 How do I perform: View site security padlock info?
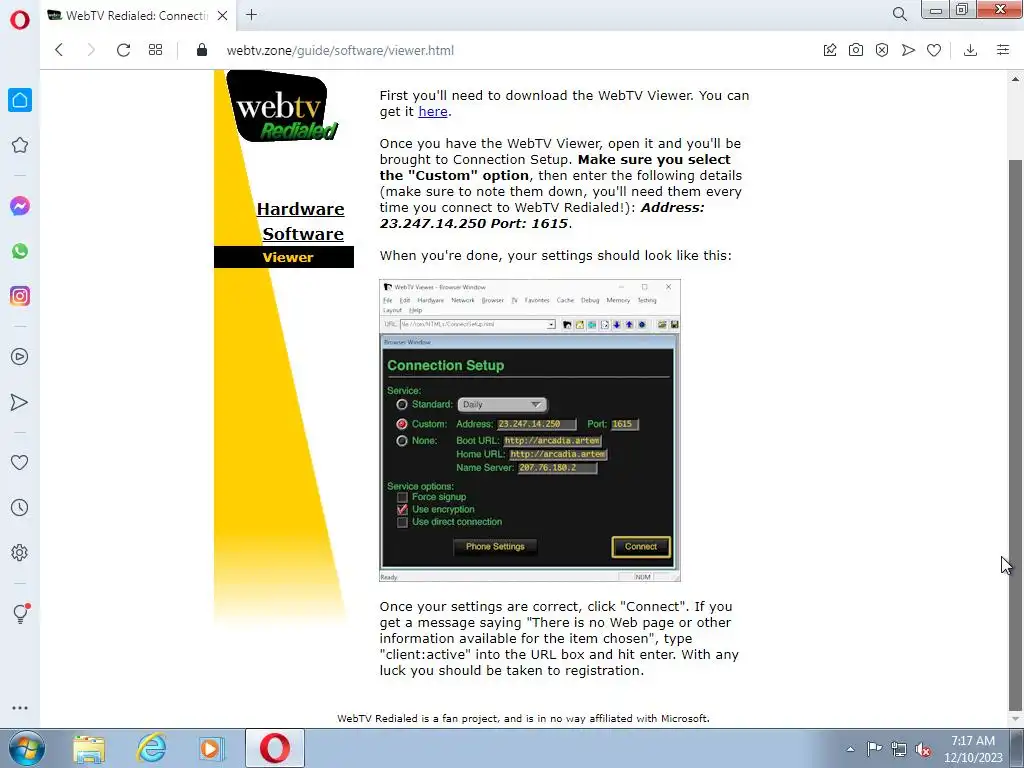pos(202,50)
